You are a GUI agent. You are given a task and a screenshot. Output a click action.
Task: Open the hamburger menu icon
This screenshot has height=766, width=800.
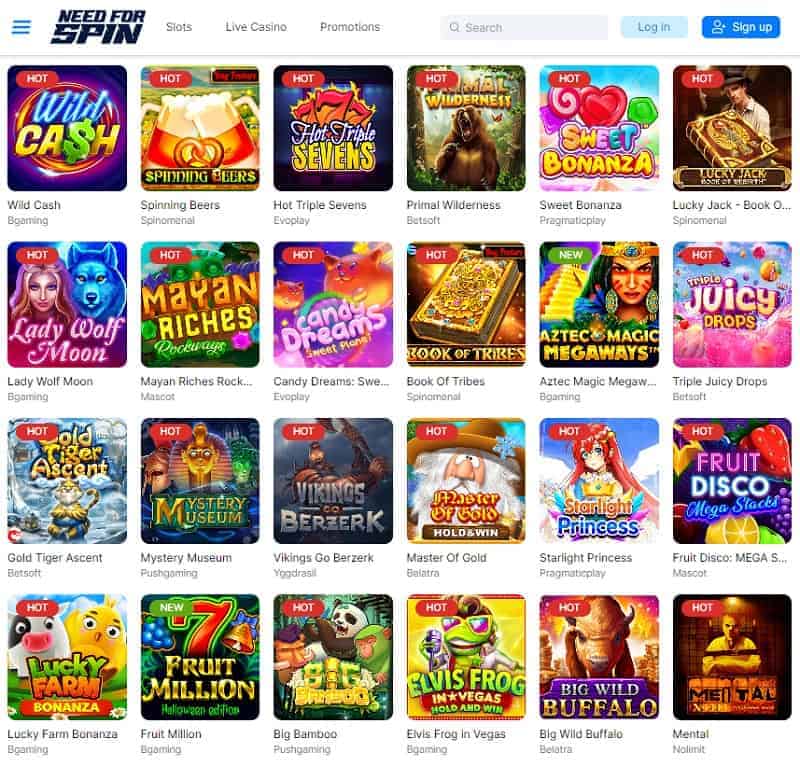tap(21, 27)
